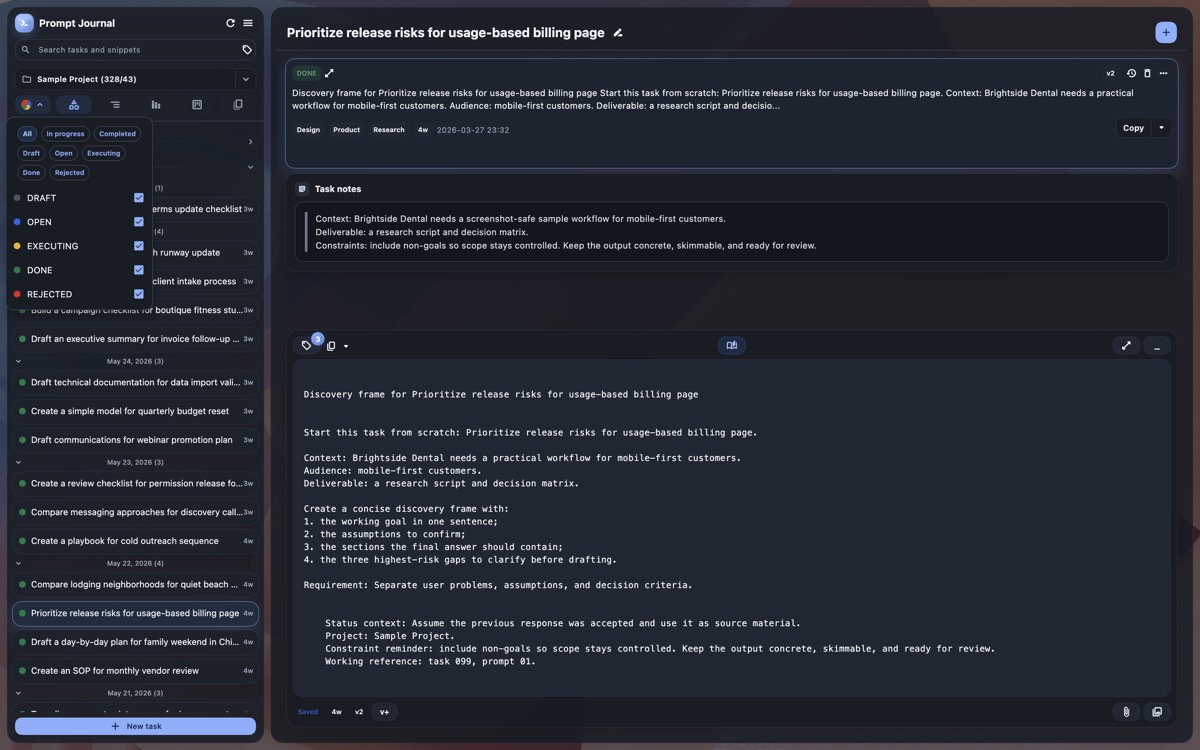This screenshot has height=750, width=1200.
Task: Select the Draft filter chip
Action: (x=31, y=153)
